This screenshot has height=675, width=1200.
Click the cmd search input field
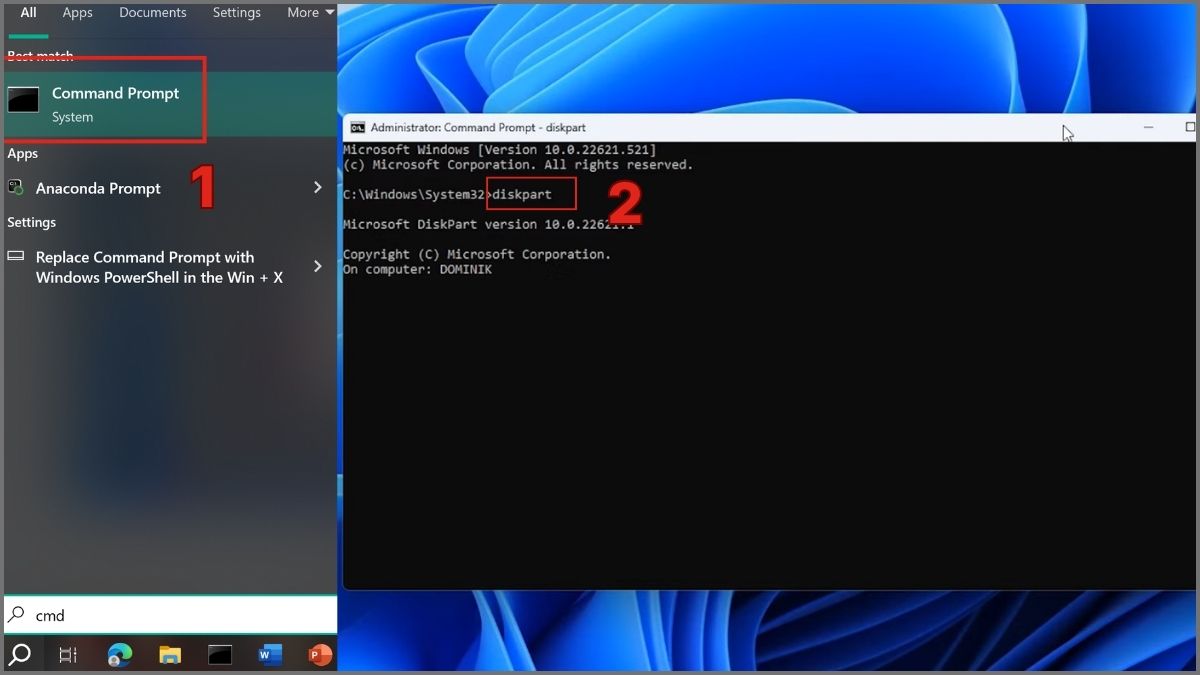(x=170, y=615)
